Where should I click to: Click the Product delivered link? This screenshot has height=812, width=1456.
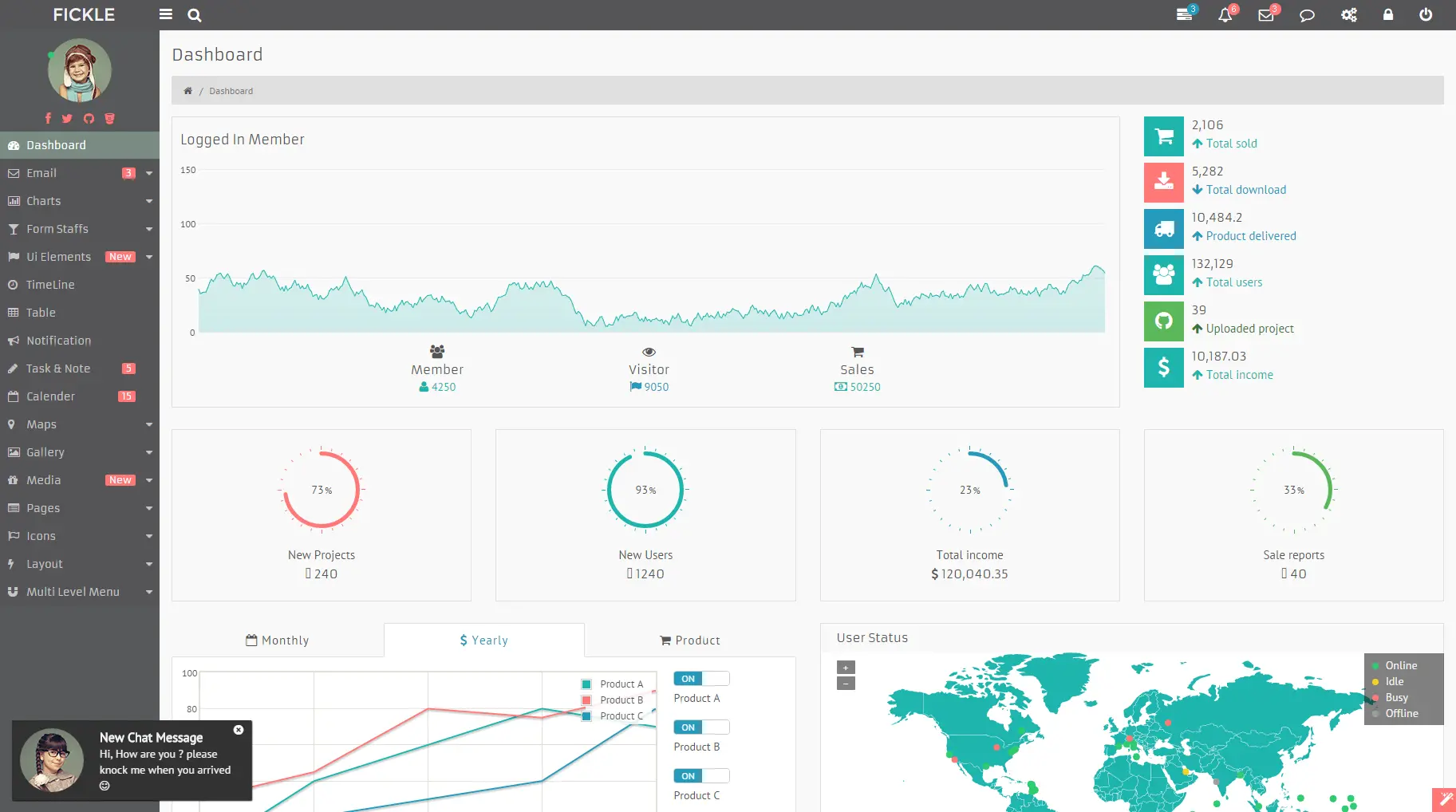pyautogui.click(x=1244, y=236)
